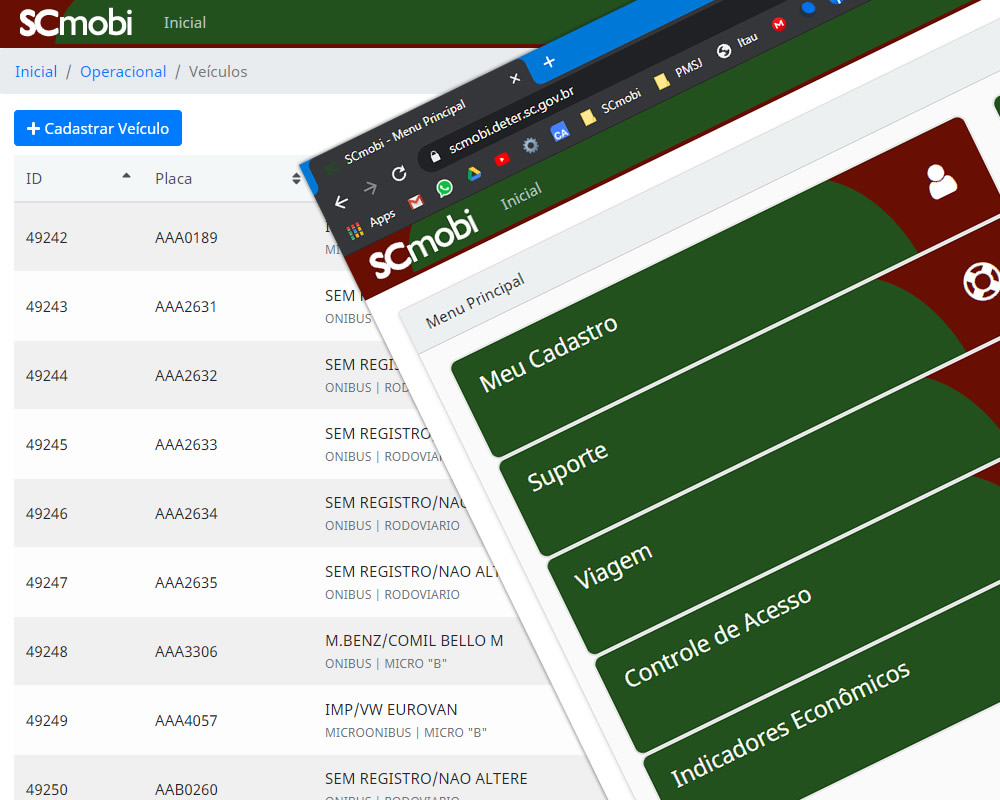This screenshot has height=800, width=1000.
Task: Open the Google Drive bookmark
Action: [473, 174]
